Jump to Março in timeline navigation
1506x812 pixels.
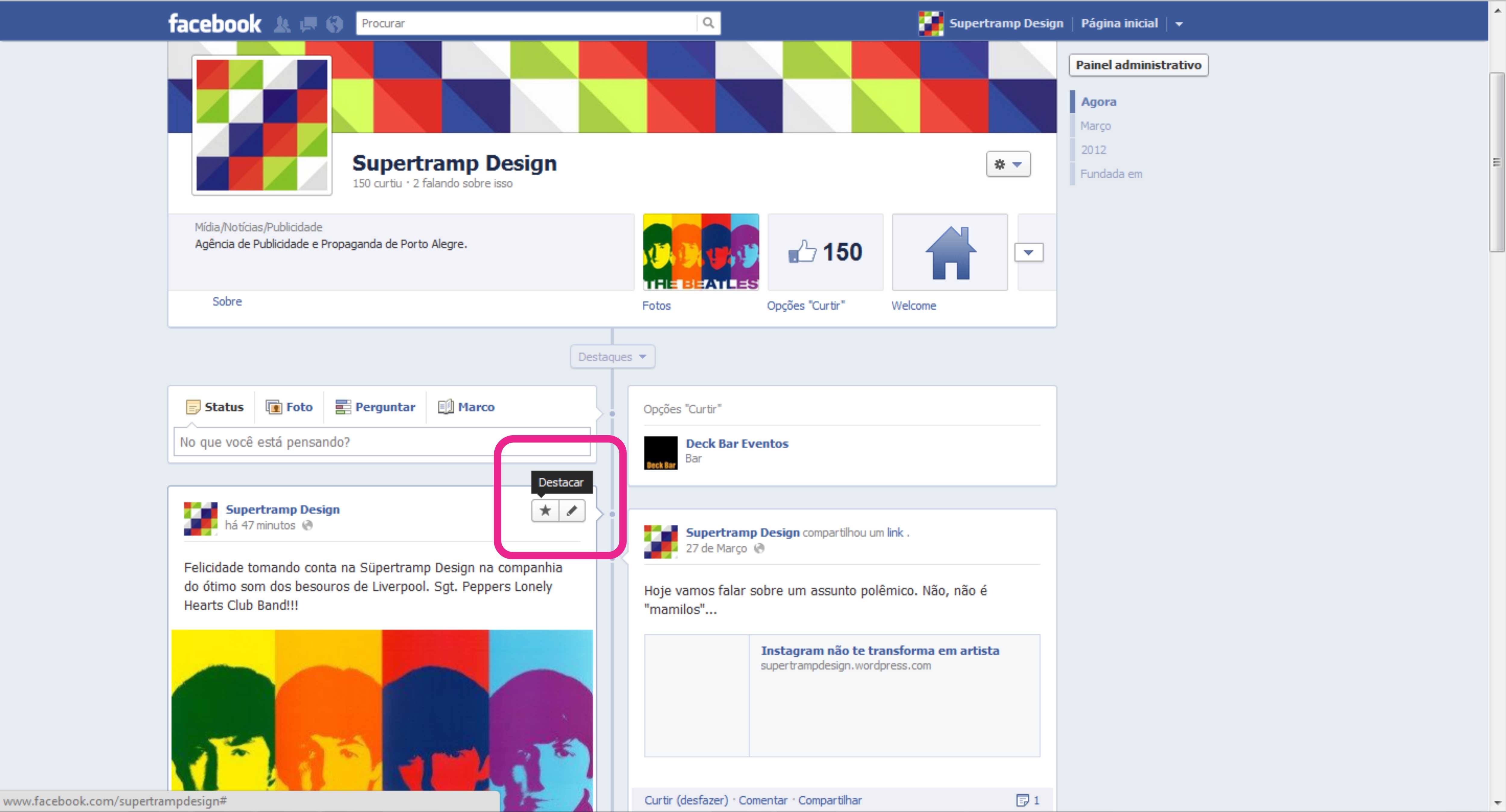(x=1095, y=126)
